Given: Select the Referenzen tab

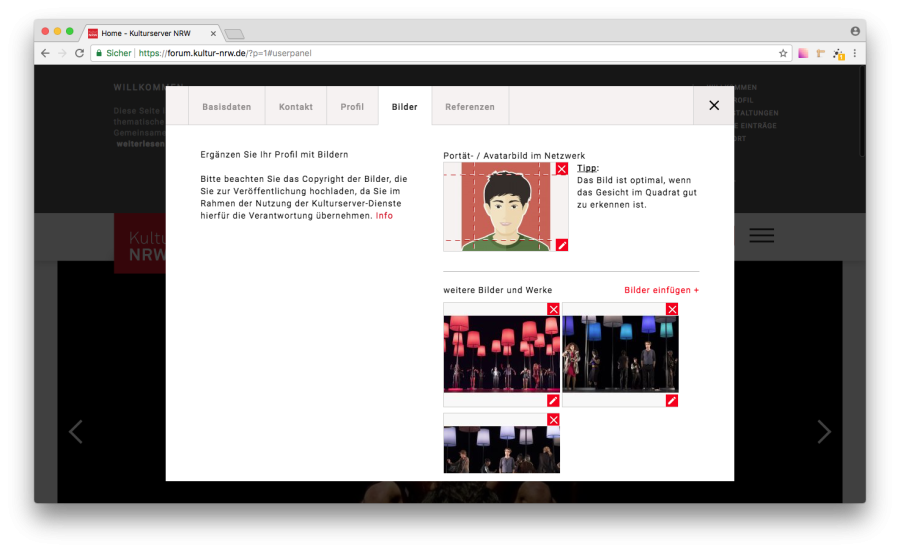Looking at the screenshot, I should click(x=470, y=106).
